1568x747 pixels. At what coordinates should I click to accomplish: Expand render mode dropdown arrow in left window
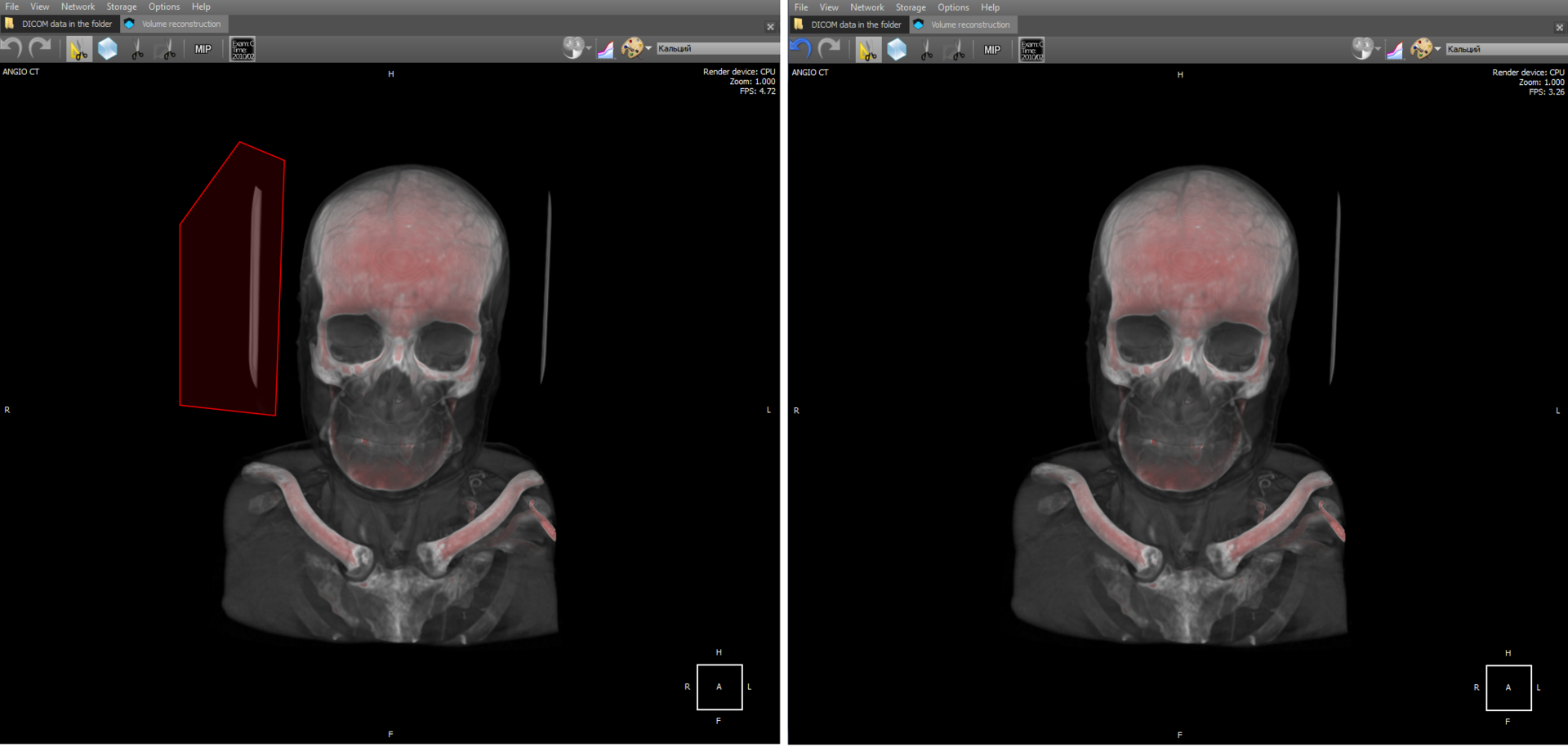[589, 49]
